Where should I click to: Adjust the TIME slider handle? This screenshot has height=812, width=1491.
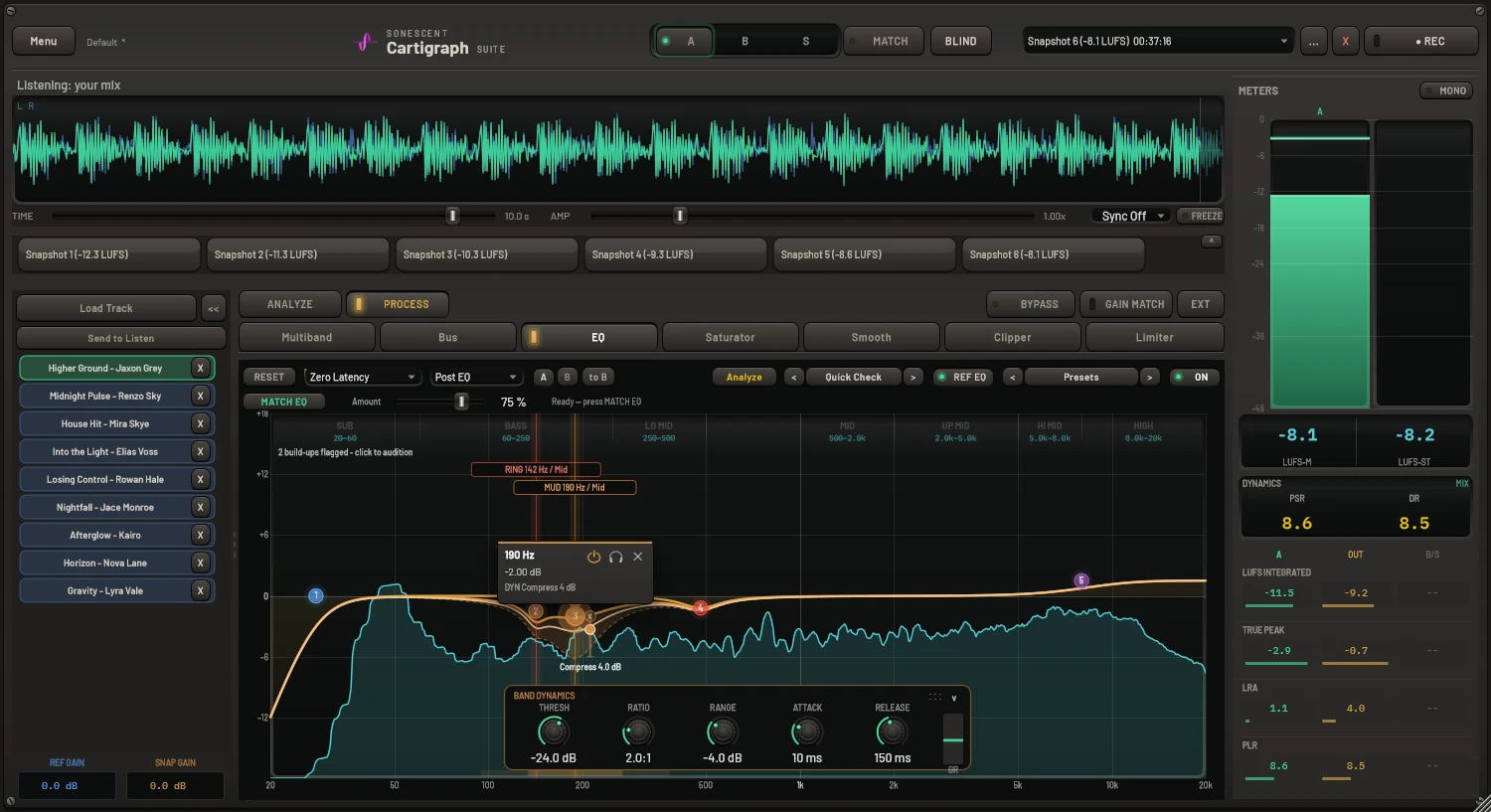point(452,216)
